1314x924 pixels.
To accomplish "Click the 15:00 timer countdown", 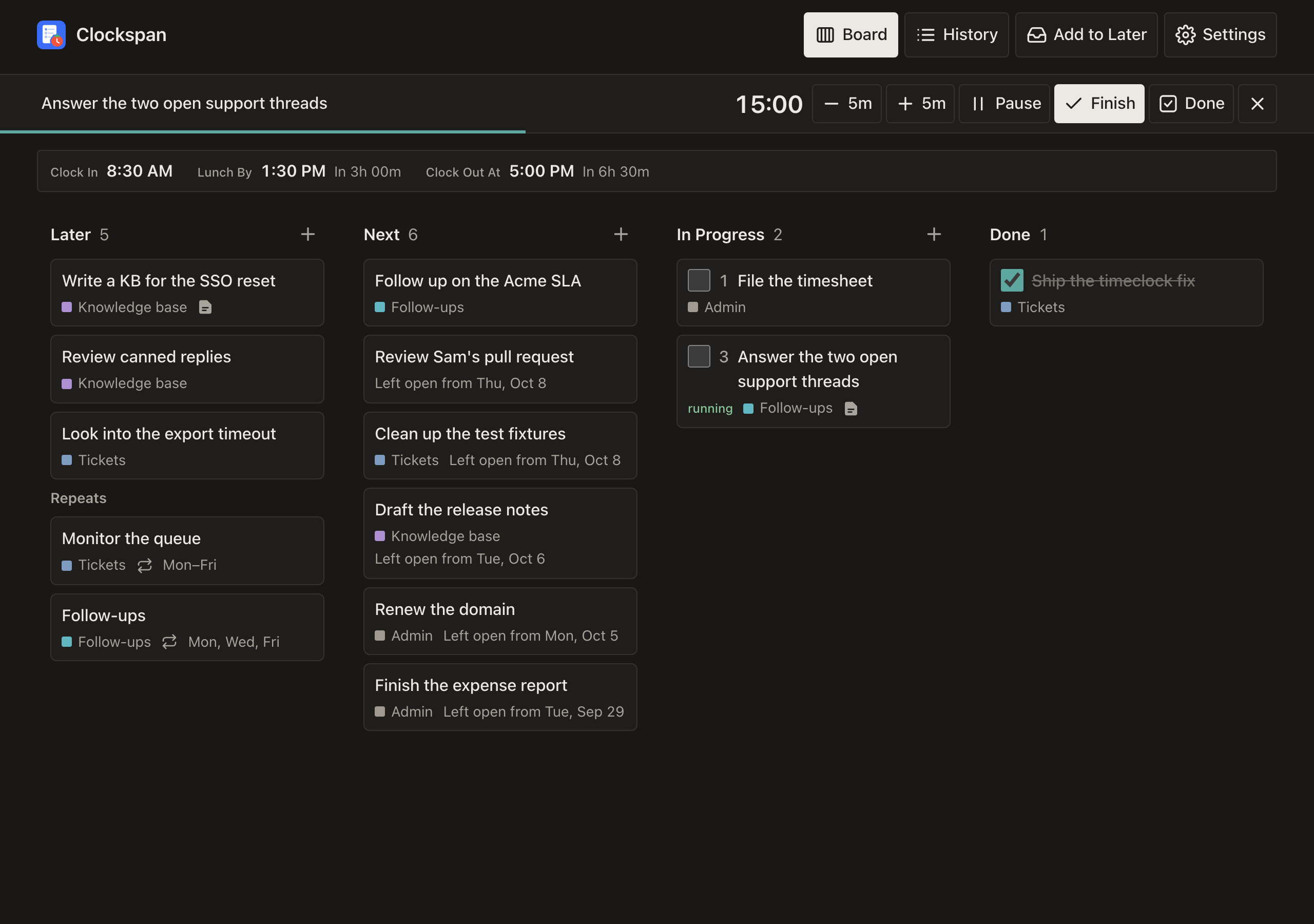I will [769, 104].
